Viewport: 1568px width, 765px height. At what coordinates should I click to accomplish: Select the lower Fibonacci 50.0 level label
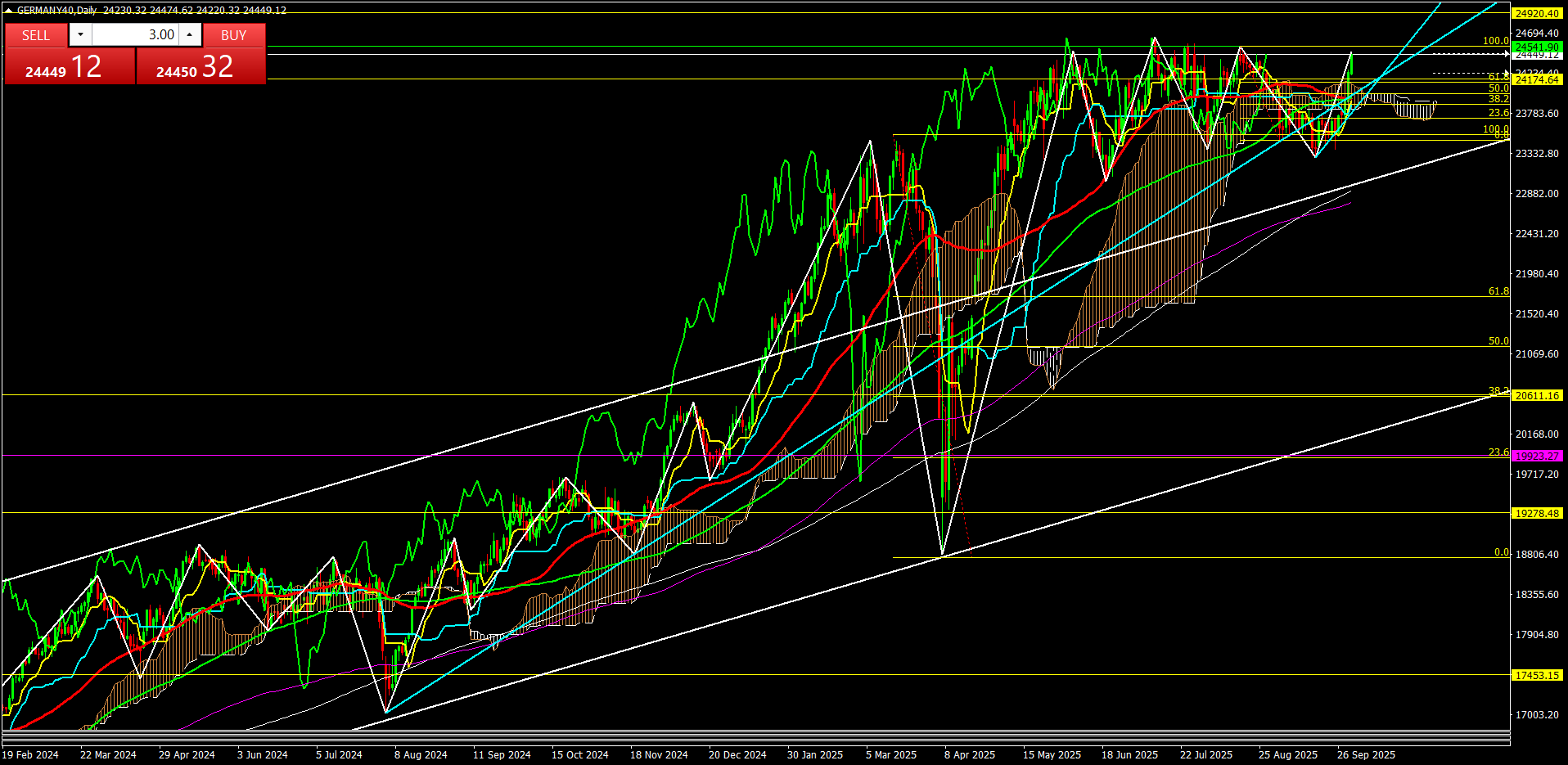point(1498,341)
